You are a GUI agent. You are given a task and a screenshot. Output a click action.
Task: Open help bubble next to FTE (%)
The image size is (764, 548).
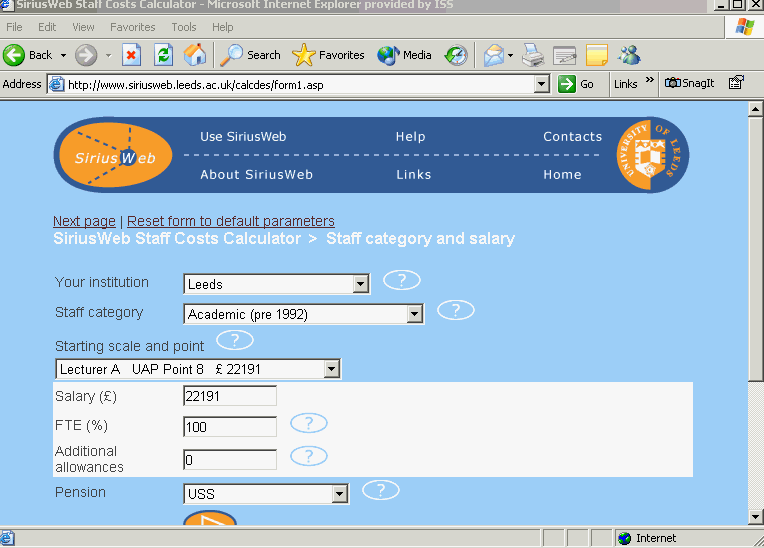pos(309,423)
